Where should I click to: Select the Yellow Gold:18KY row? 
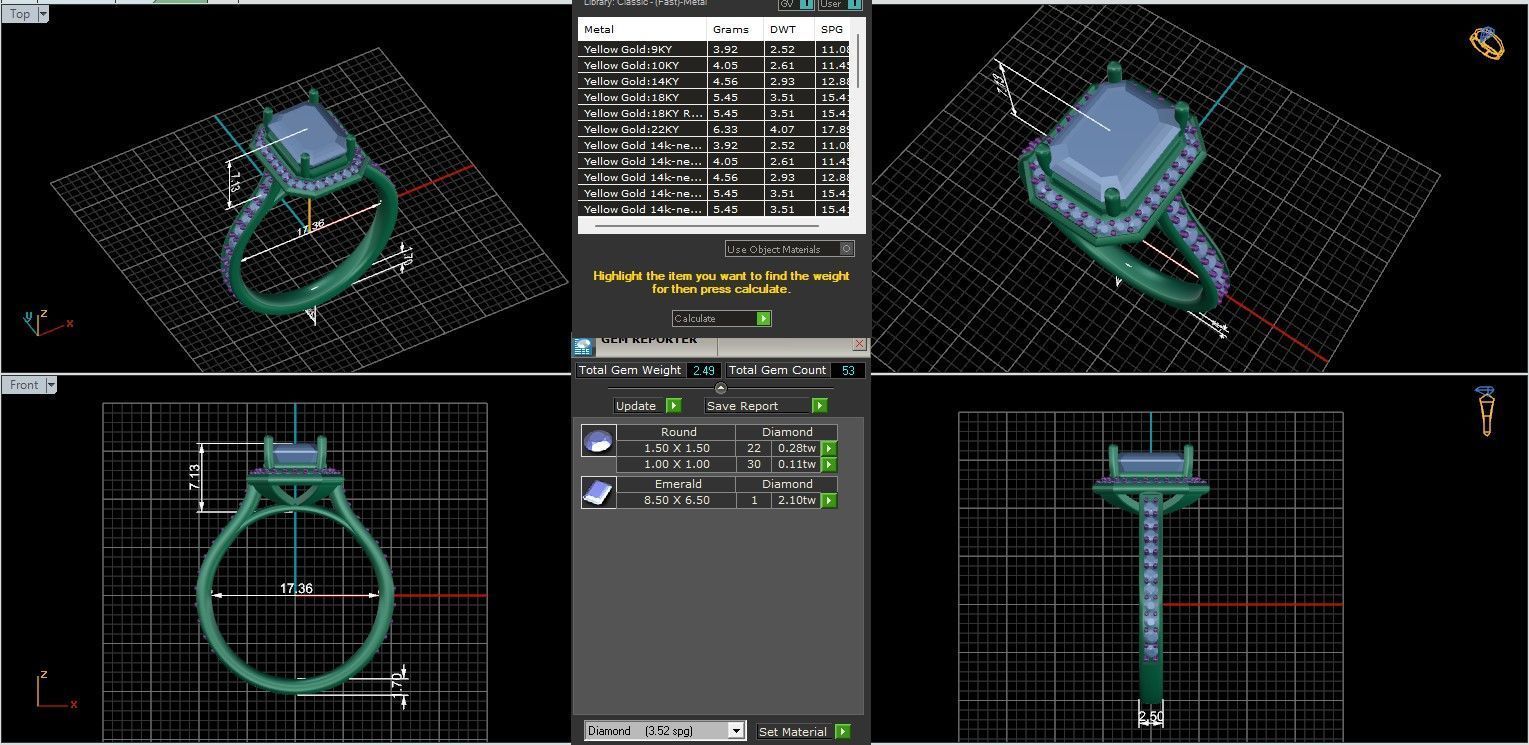716,97
